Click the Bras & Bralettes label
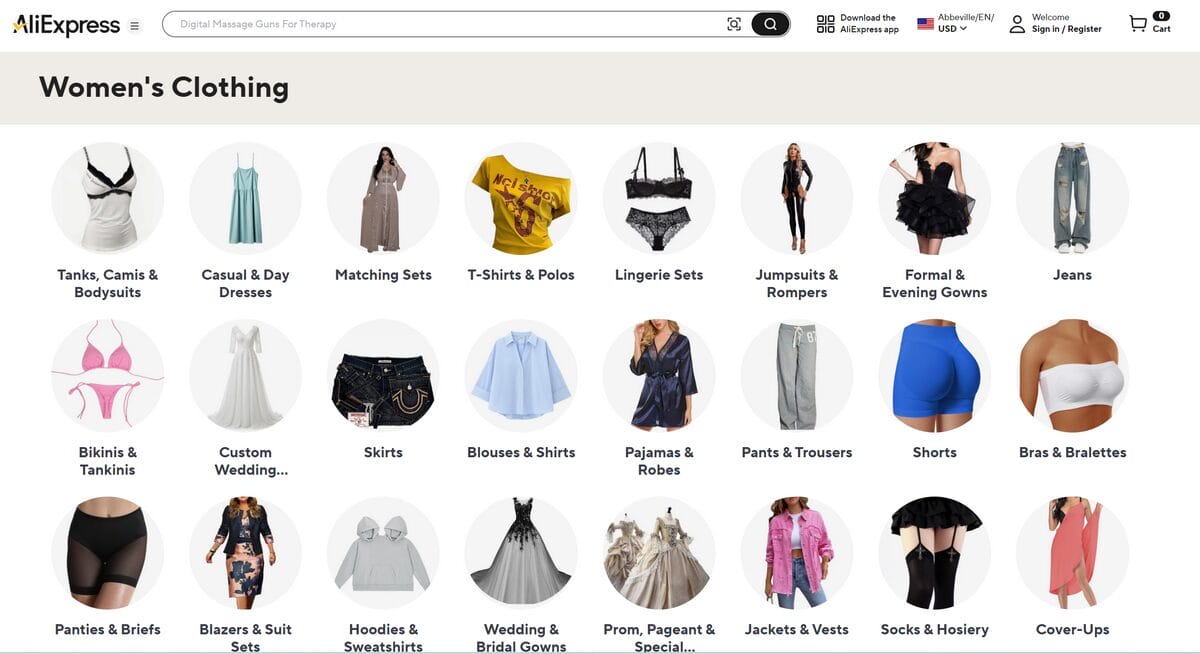This screenshot has width=1200, height=654. (x=1072, y=452)
